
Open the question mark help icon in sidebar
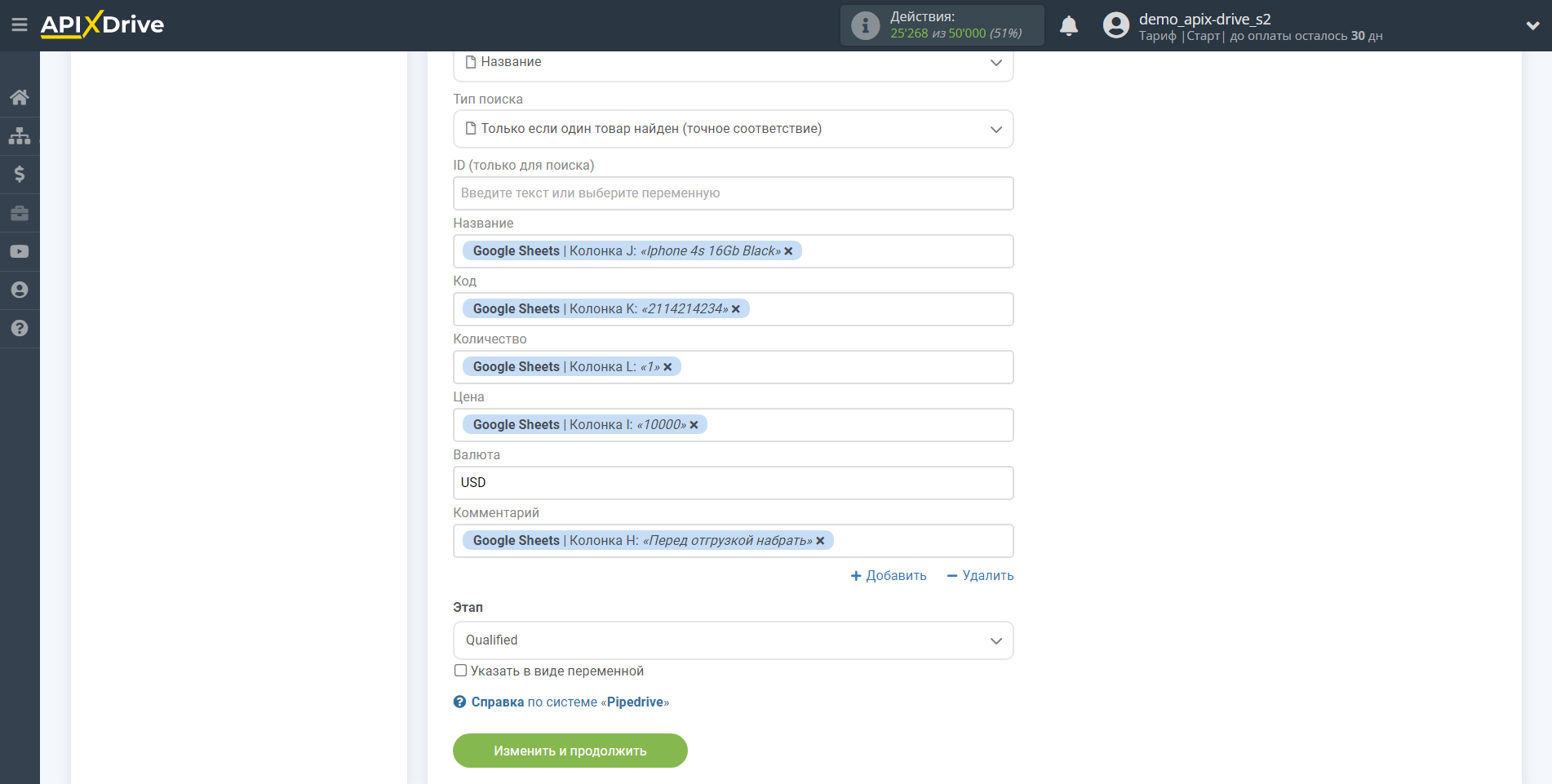(20, 328)
